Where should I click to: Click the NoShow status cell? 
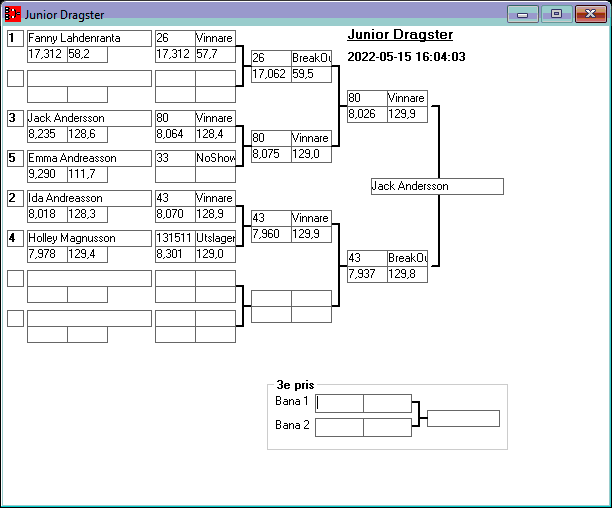click(215, 158)
